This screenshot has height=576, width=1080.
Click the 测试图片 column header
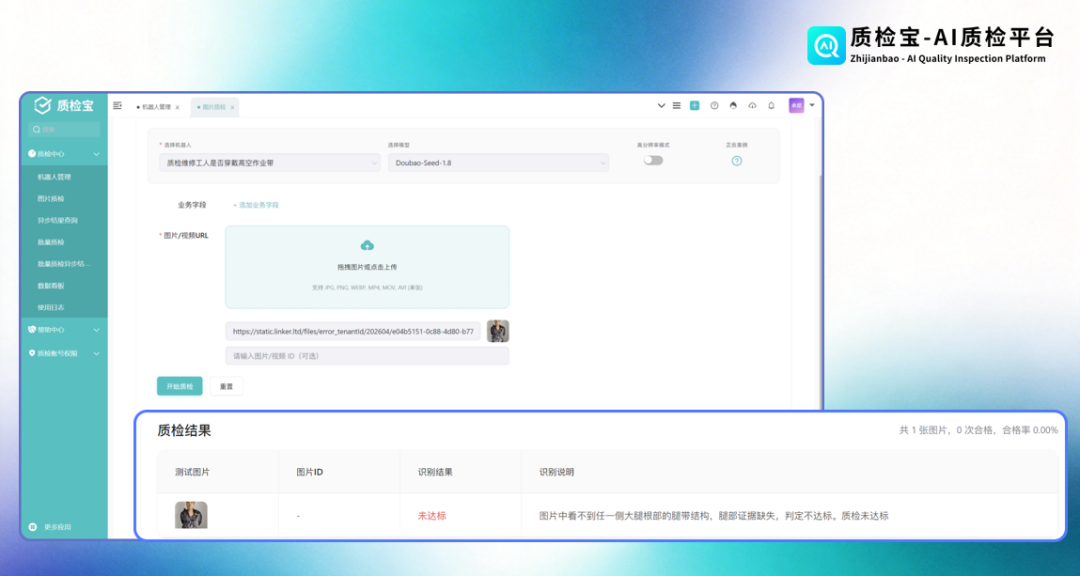(x=192, y=473)
